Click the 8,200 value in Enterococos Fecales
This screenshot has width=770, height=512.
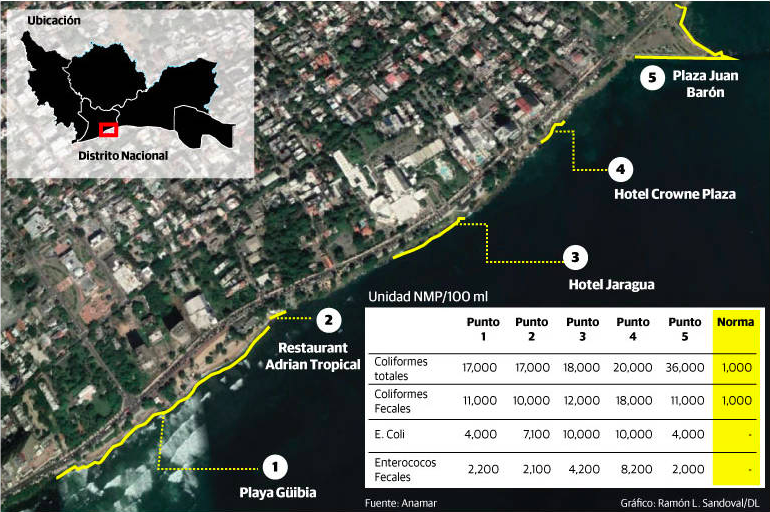click(x=636, y=469)
